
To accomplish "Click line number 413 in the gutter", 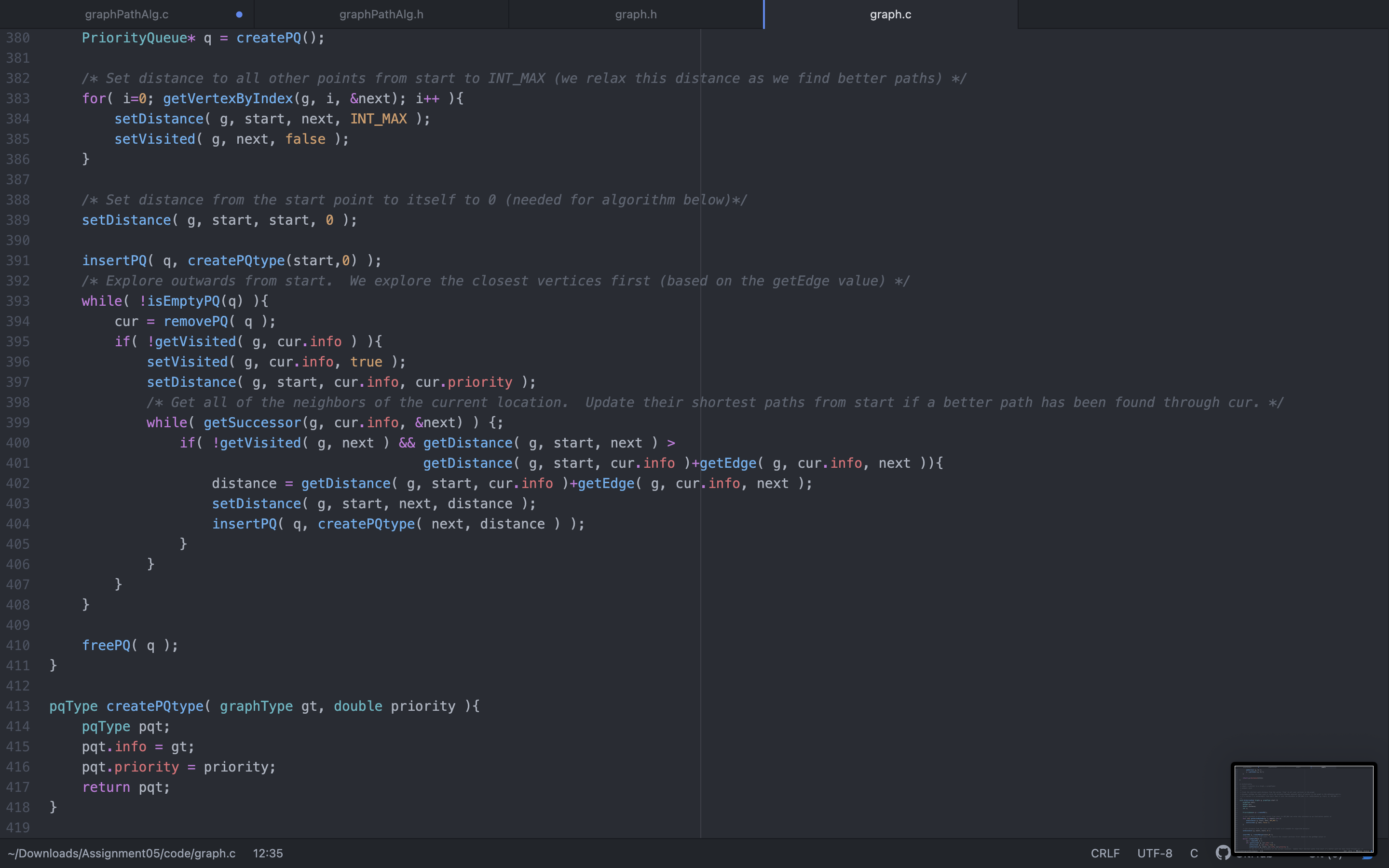I will [x=18, y=706].
